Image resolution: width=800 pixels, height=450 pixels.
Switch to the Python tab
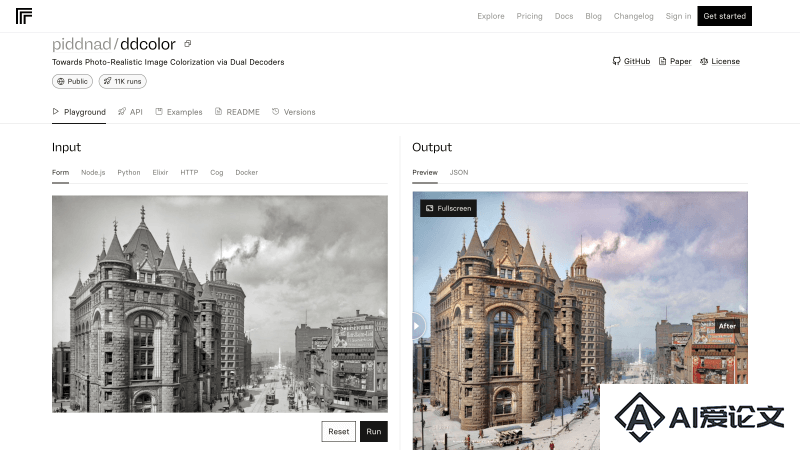click(x=129, y=172)
